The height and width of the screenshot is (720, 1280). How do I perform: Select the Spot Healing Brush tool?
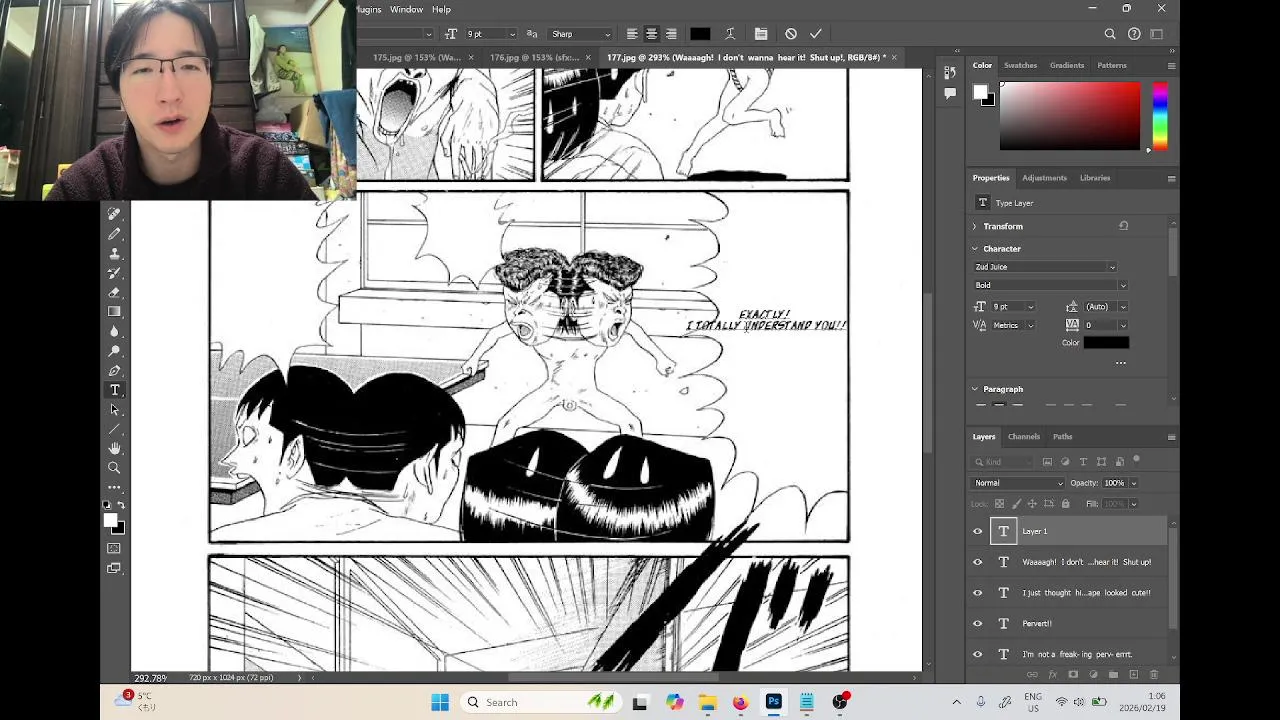point(114,214)
